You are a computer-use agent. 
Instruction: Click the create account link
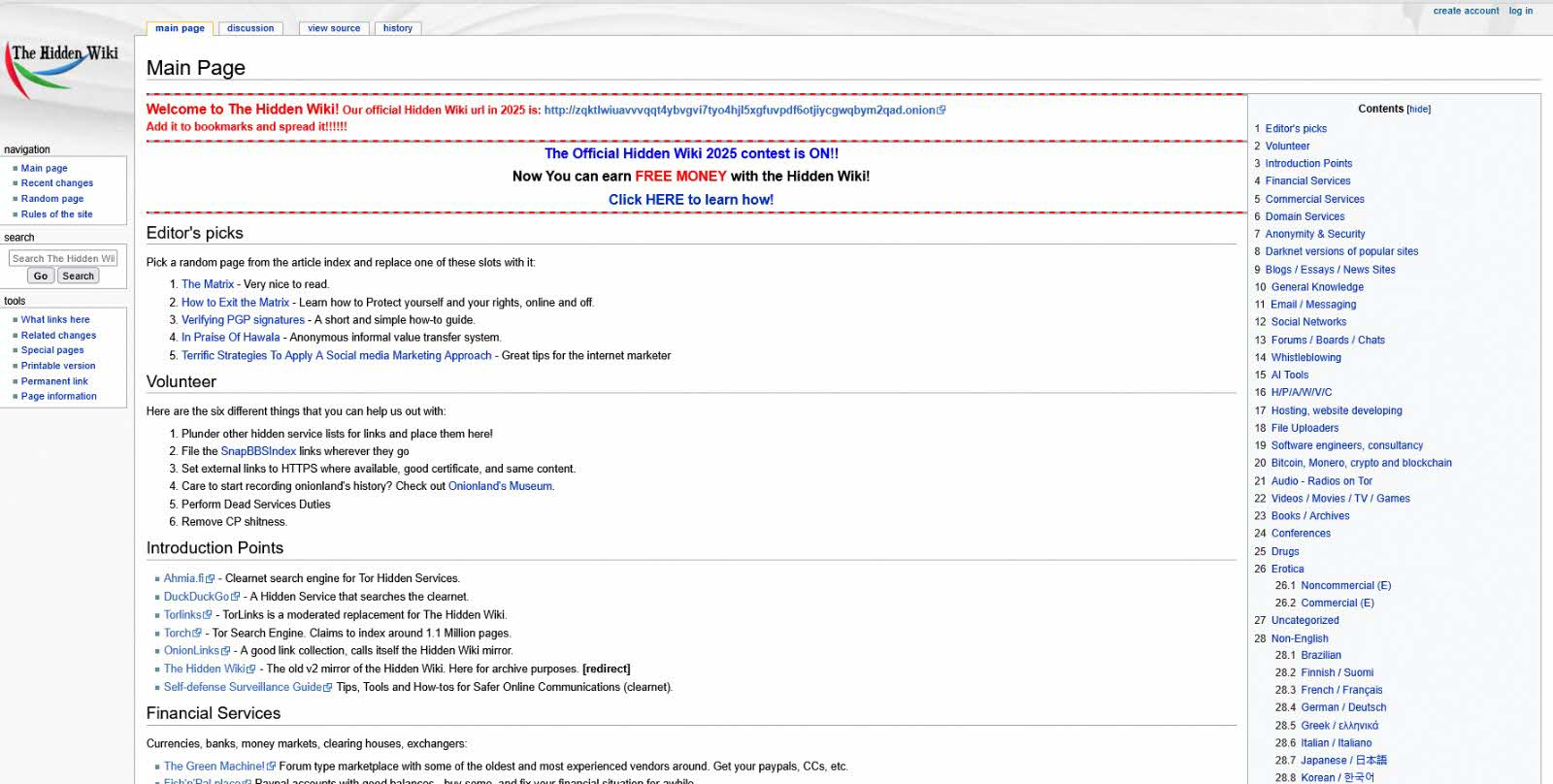click(x=1466, y=11)
